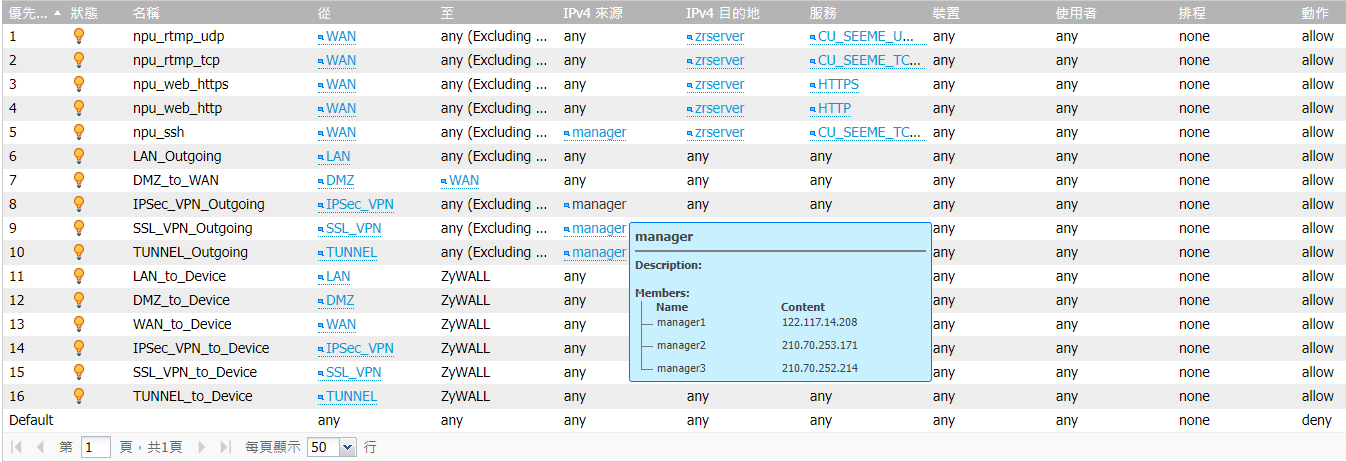Open the IPSec_VPN zone link in row 8
This screenshot has width=1346, height=462.
(x=356, y=204)
